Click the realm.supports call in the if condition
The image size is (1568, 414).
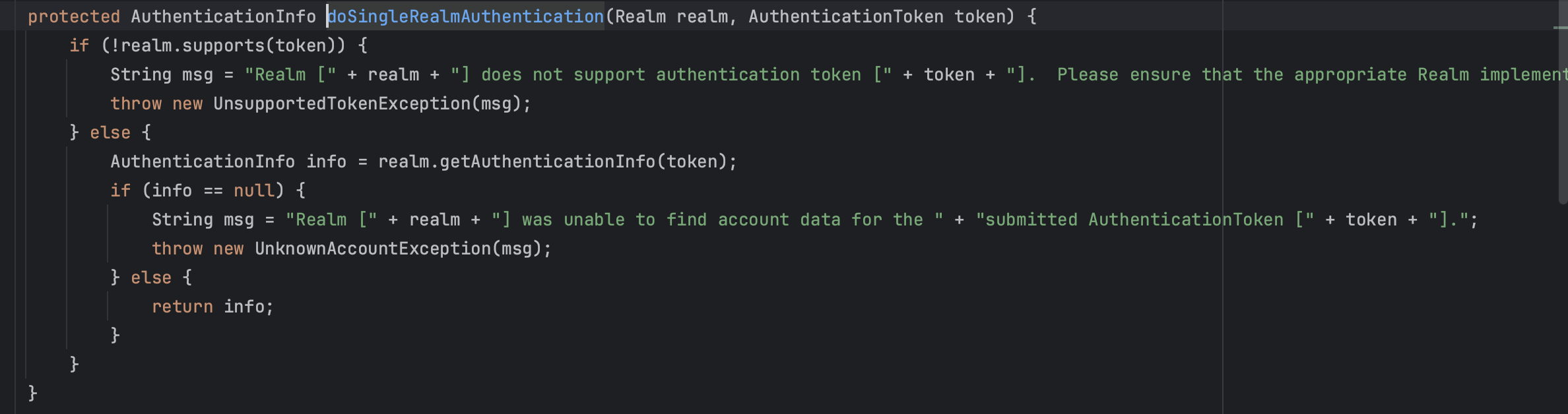pyautogui.click(x=192, y=45)
